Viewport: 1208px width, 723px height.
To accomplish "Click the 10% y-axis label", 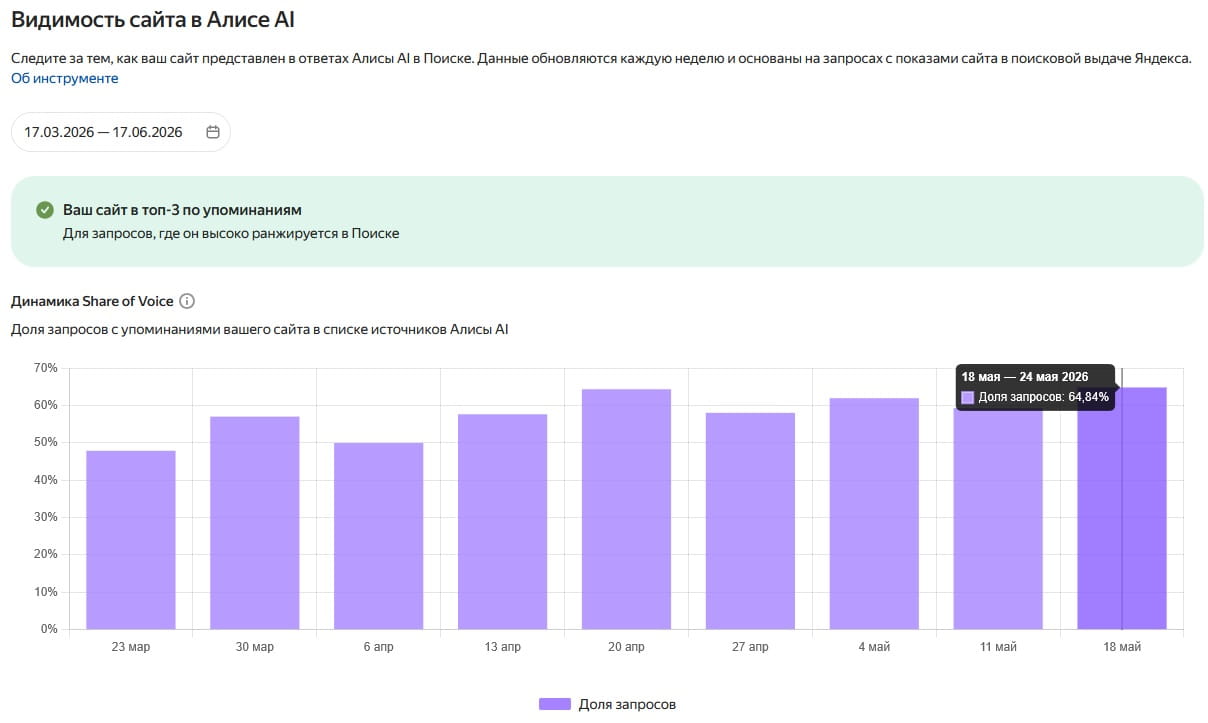I will click(46, 592).
